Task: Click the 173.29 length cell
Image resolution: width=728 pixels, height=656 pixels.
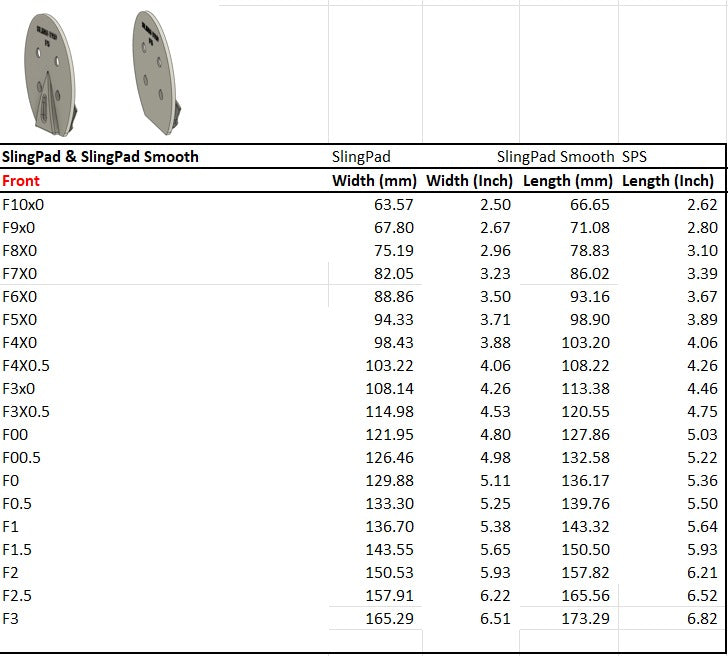Action: (x=585, y=619)
